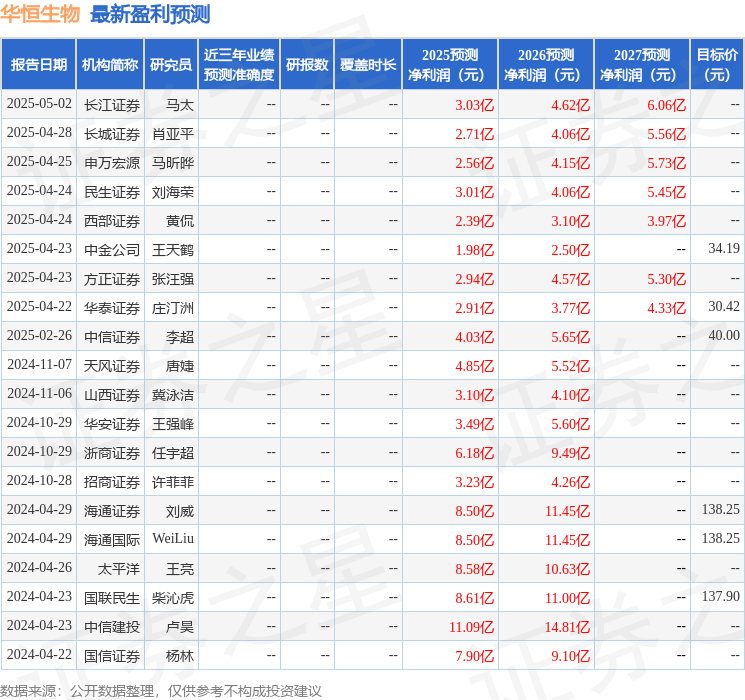Viewport: 745px width, 700px height.
Task: Click target price 30.42
Action: coord(724,306)
